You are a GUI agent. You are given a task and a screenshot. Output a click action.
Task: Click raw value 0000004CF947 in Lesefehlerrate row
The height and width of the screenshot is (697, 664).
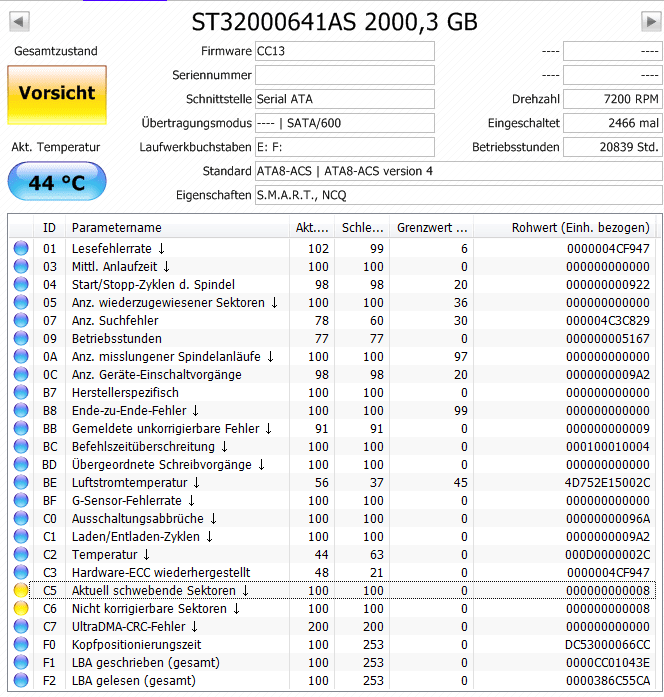click(x=608, y=248)
